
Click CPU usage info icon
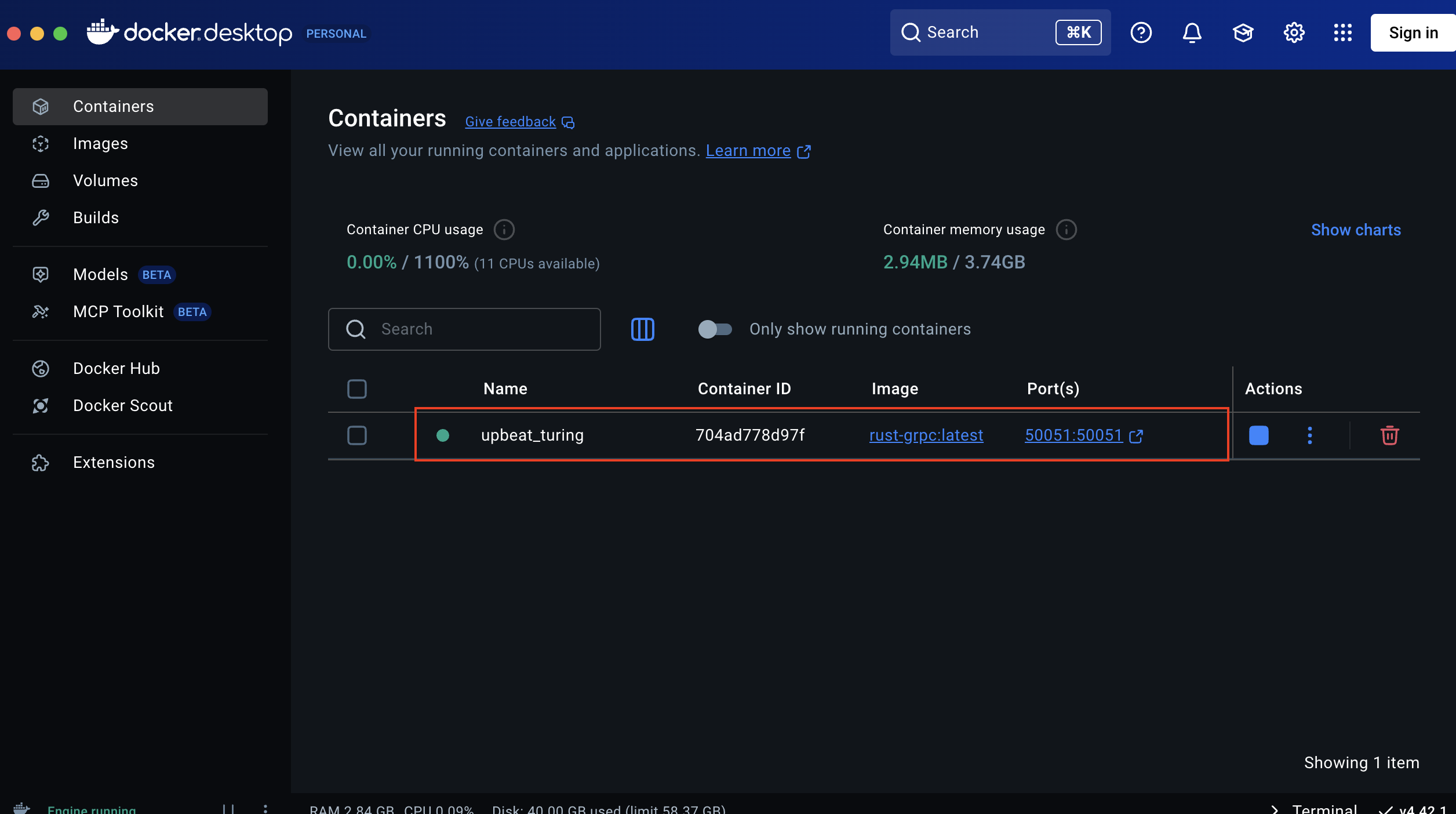[x=504, y=230]
